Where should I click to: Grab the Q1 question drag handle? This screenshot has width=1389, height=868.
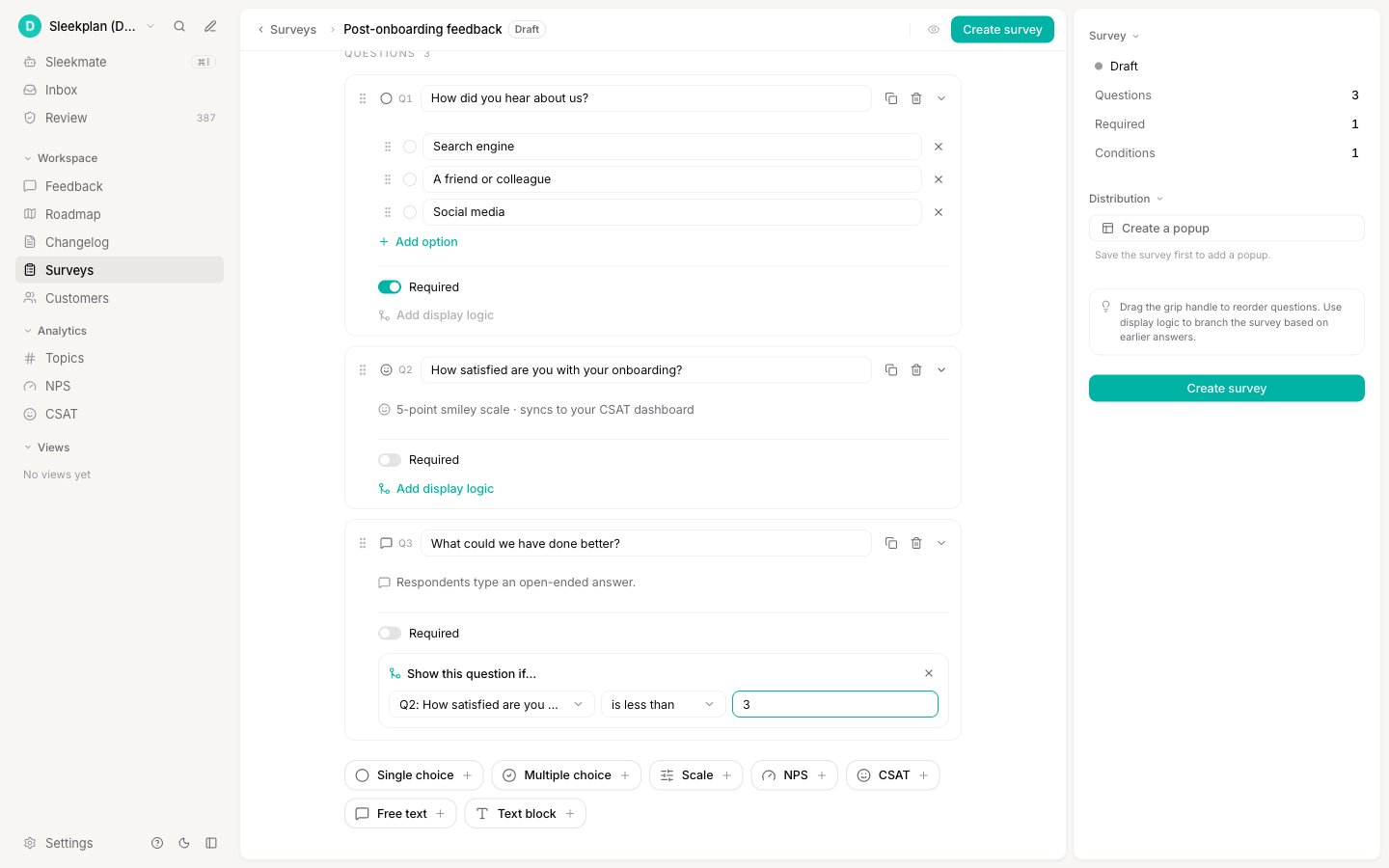[x=363, y=98]
